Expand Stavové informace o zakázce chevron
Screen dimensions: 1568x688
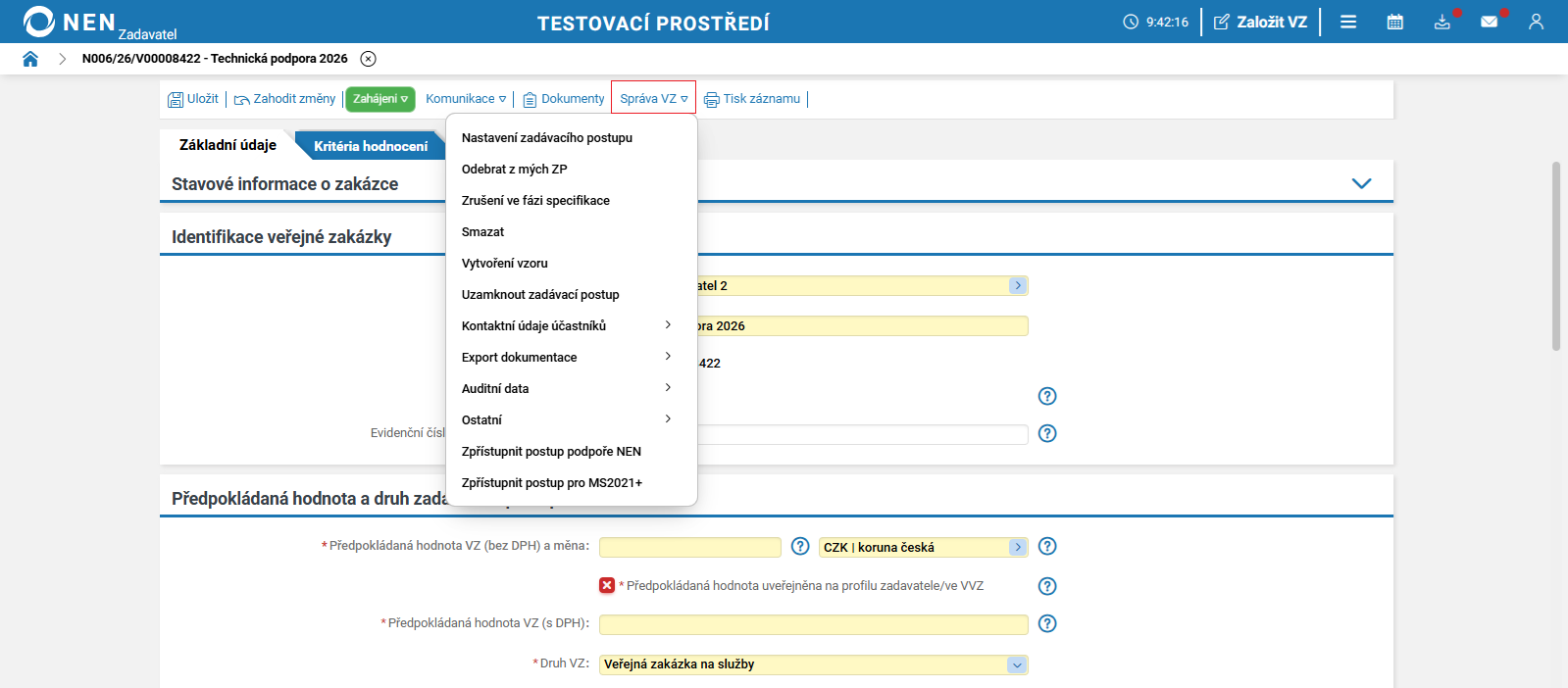[x=1361, y=183]
